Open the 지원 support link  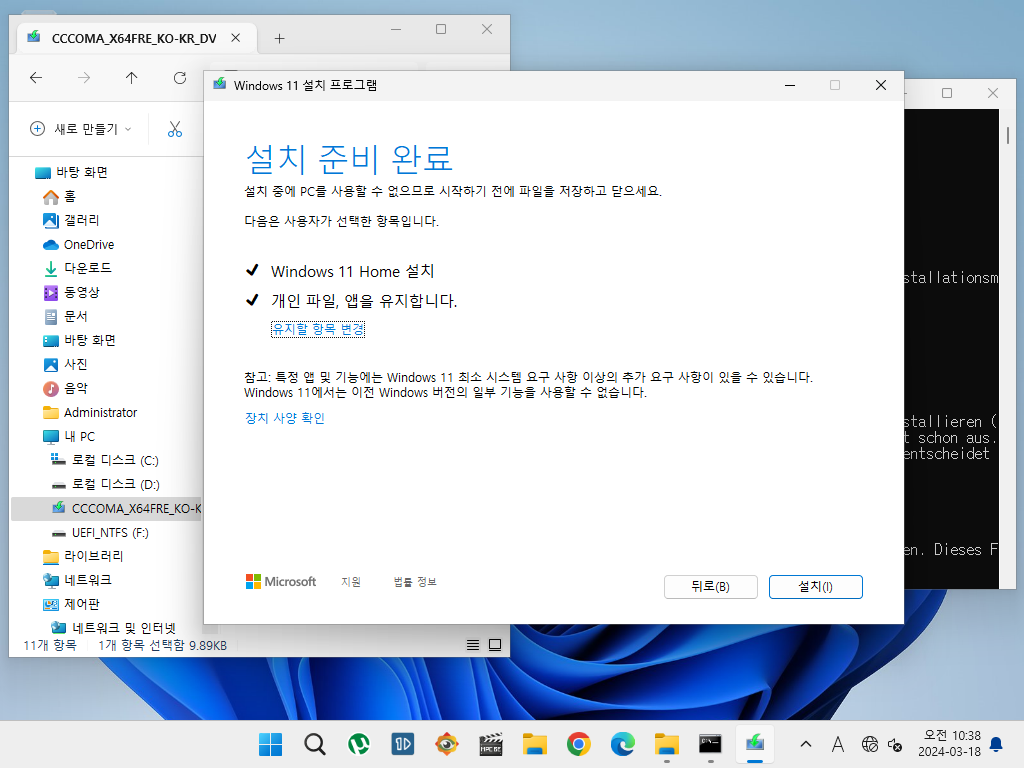[351, 581]
